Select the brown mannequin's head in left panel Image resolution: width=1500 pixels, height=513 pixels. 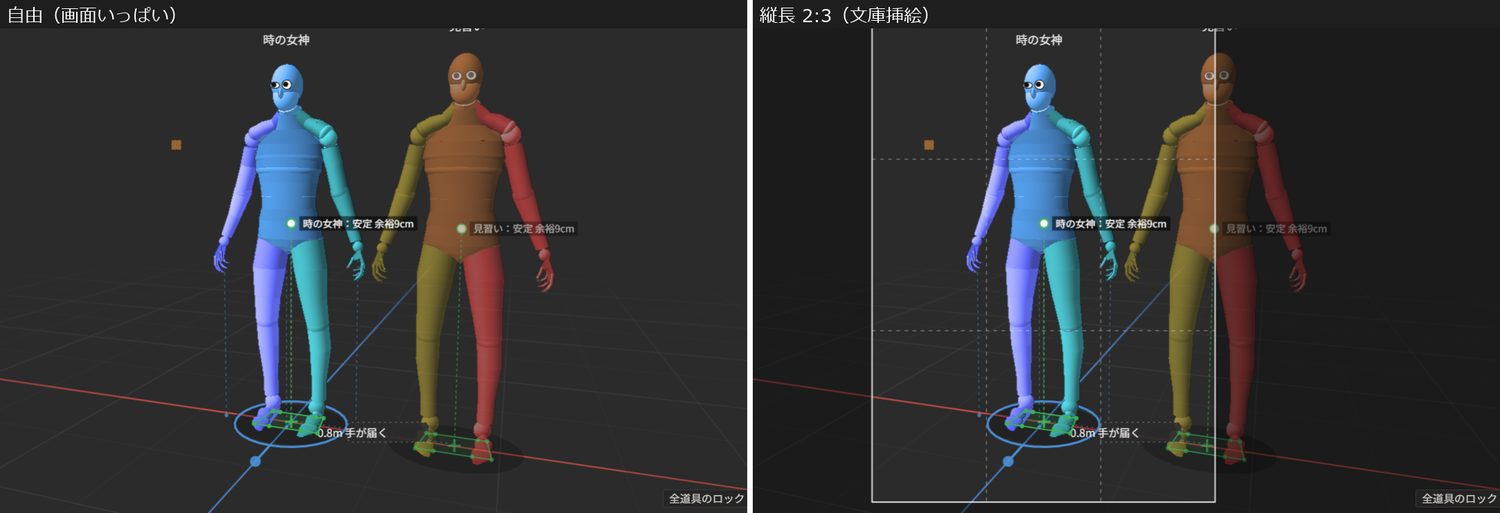click(x=465, y=78)
